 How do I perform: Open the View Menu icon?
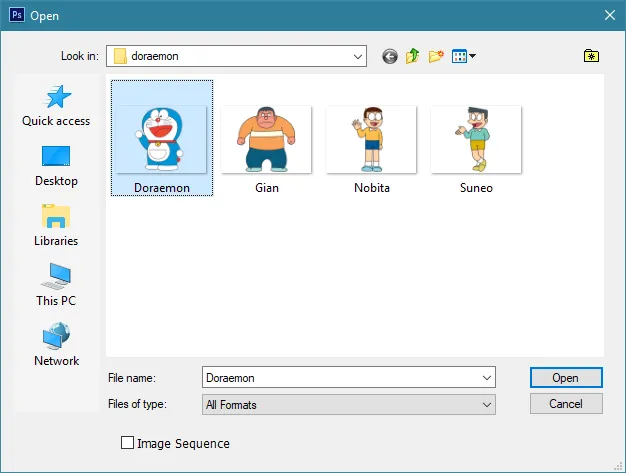click(x=459, y=56)
